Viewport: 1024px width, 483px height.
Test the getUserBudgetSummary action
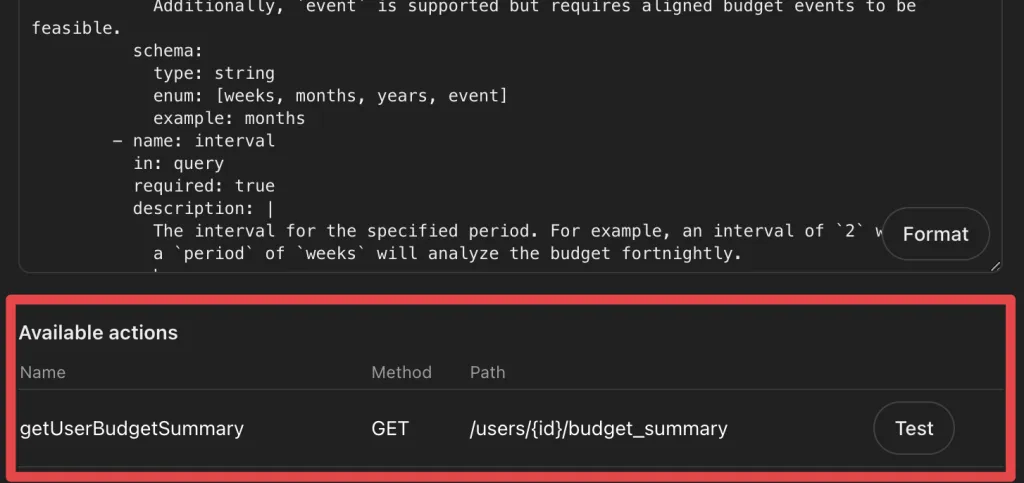pyautogui.click(x=913, y=428)
